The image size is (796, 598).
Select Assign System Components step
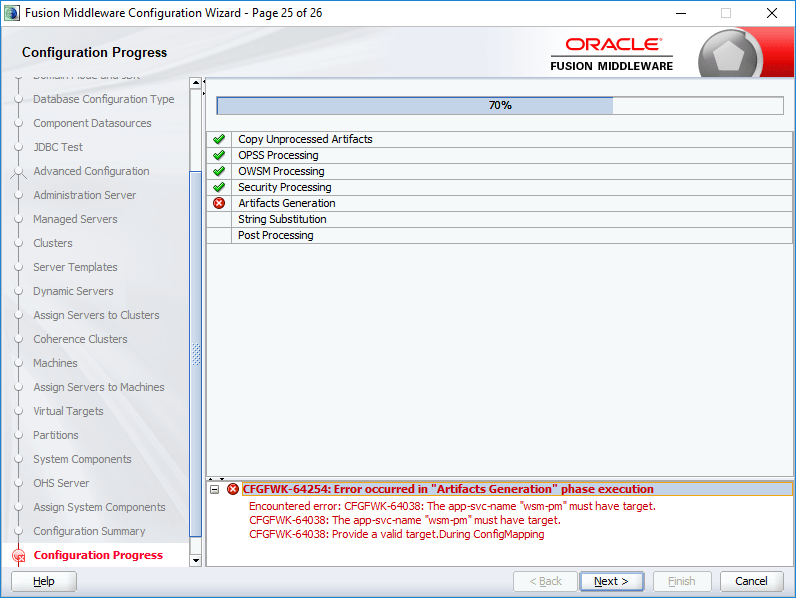click(100, 507)
